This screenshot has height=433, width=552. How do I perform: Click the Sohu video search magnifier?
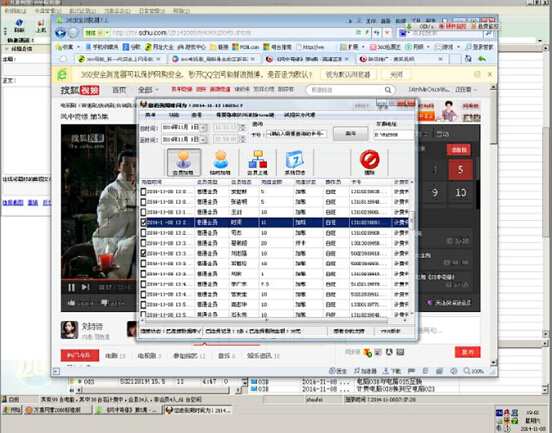[x=388, y=90]
